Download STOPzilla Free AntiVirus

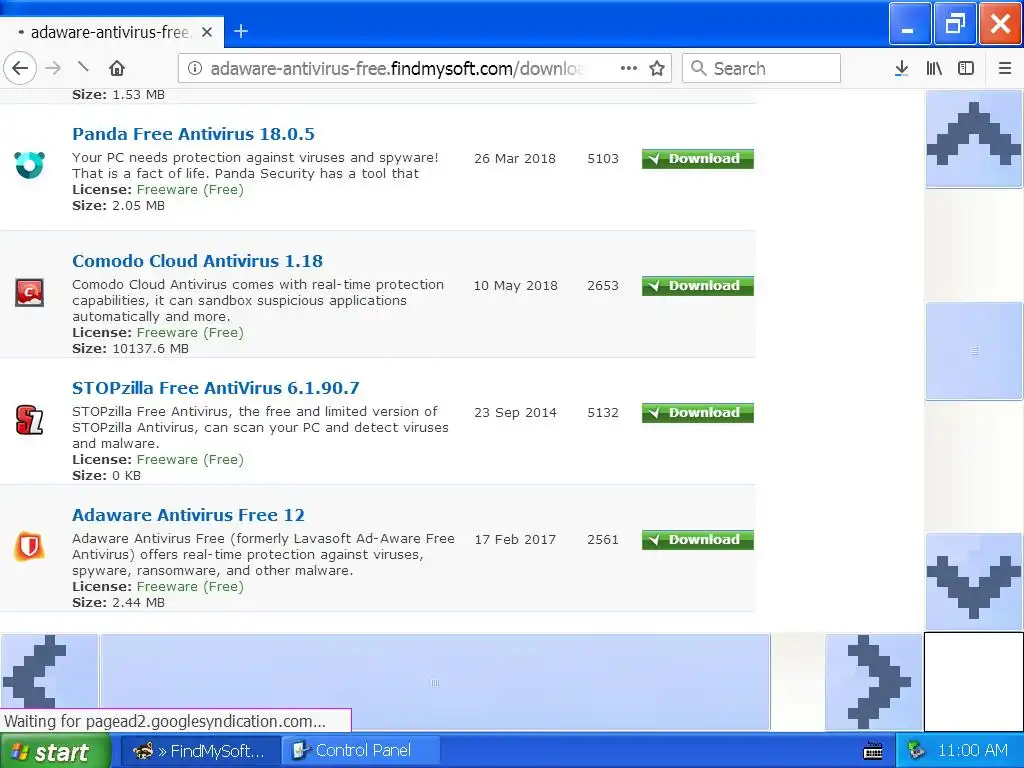pos(697,413)
